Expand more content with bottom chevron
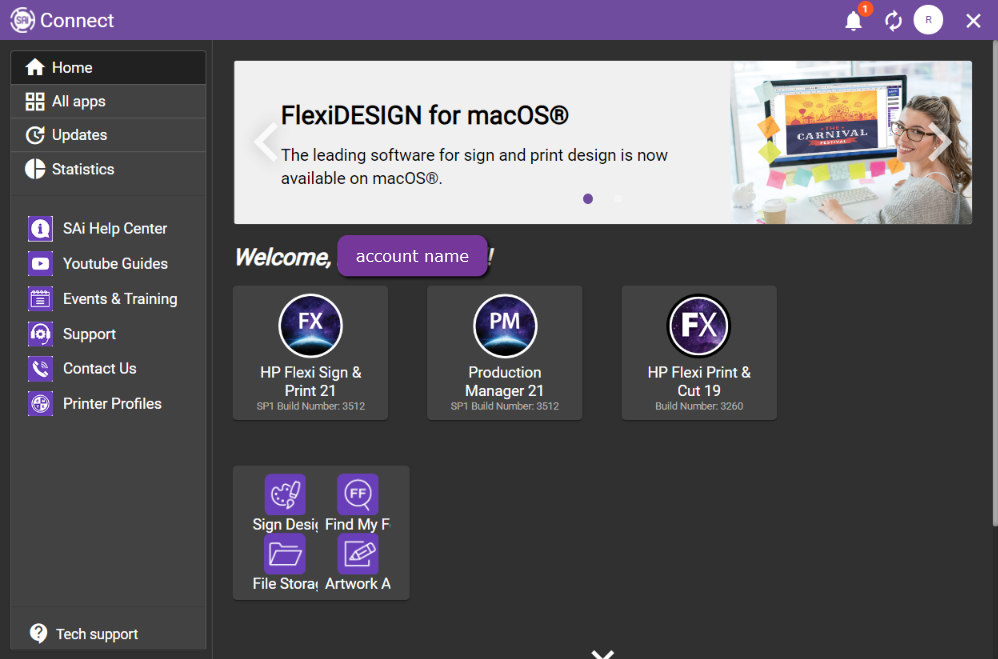 pyautogui.click(x=602, y=654)
